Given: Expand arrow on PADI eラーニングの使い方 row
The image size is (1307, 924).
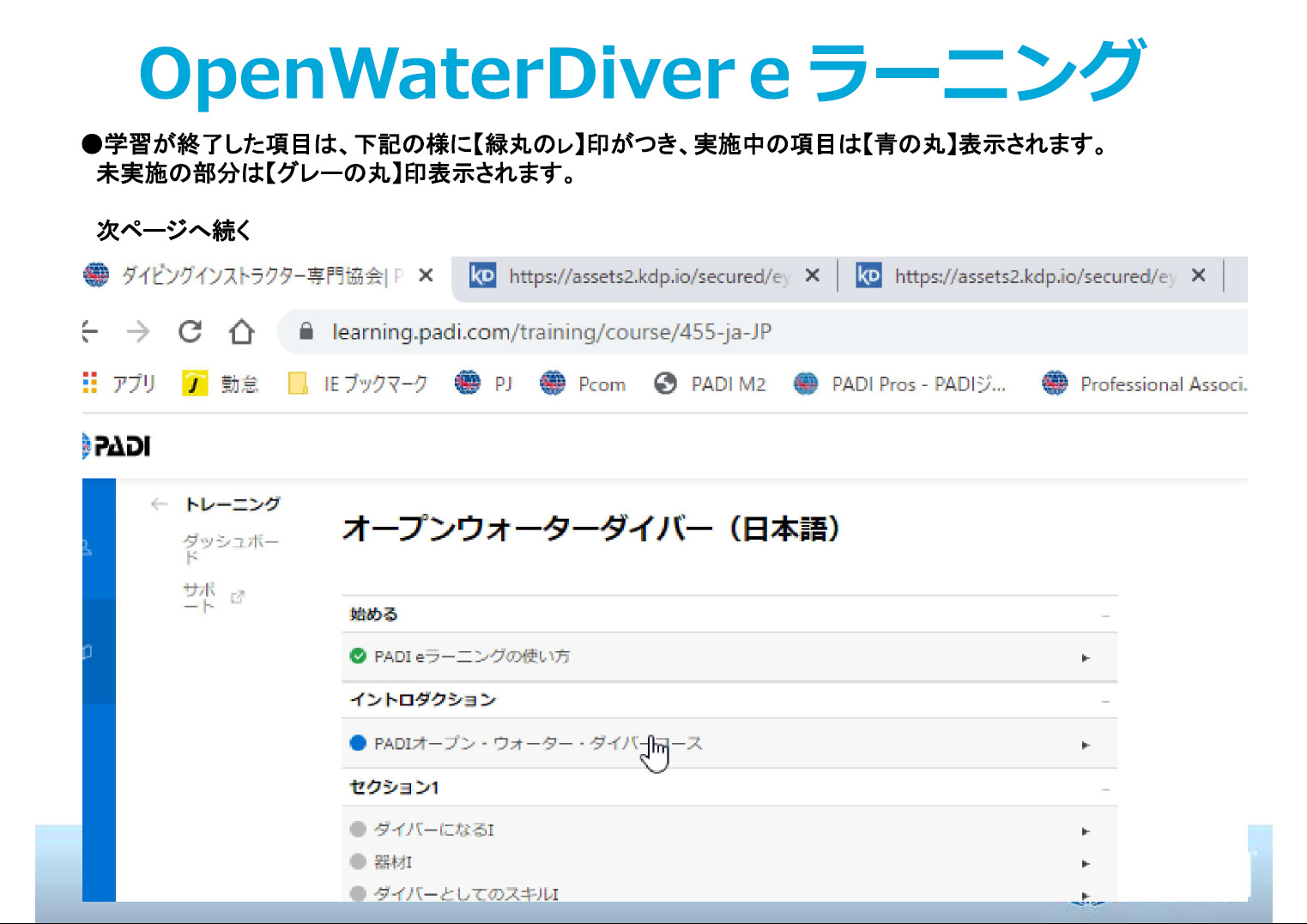Looking at the screenshot, I should tap(1086, 658).
